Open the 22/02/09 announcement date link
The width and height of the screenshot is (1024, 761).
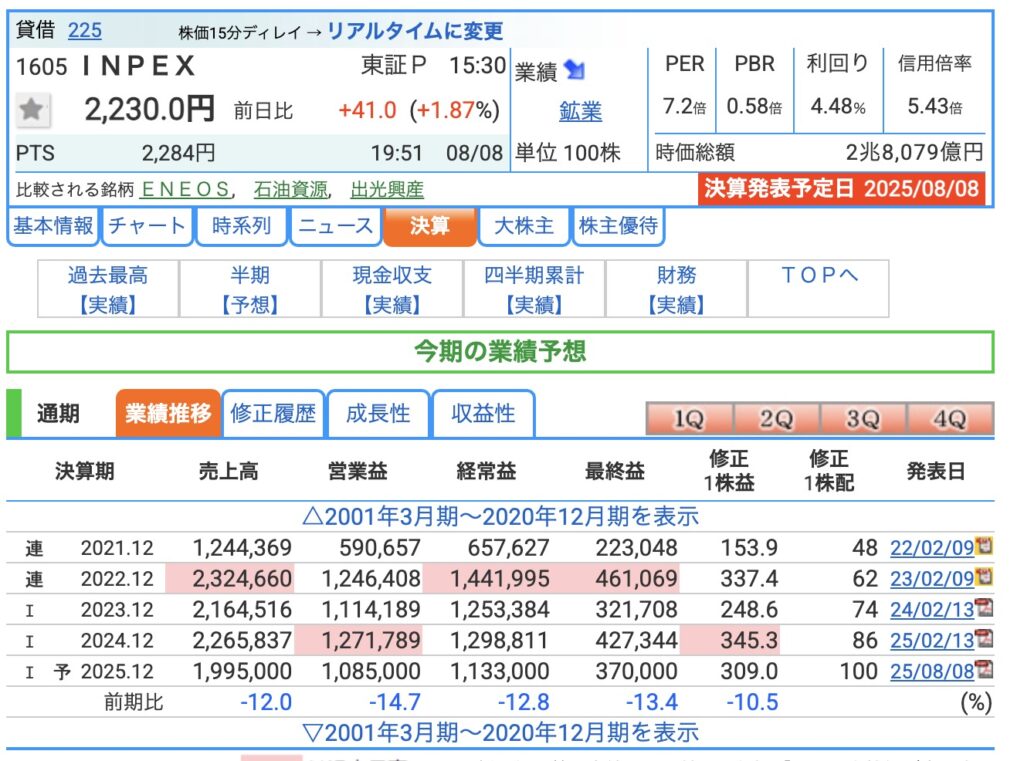pyautogui.click(x=932, y=547)
